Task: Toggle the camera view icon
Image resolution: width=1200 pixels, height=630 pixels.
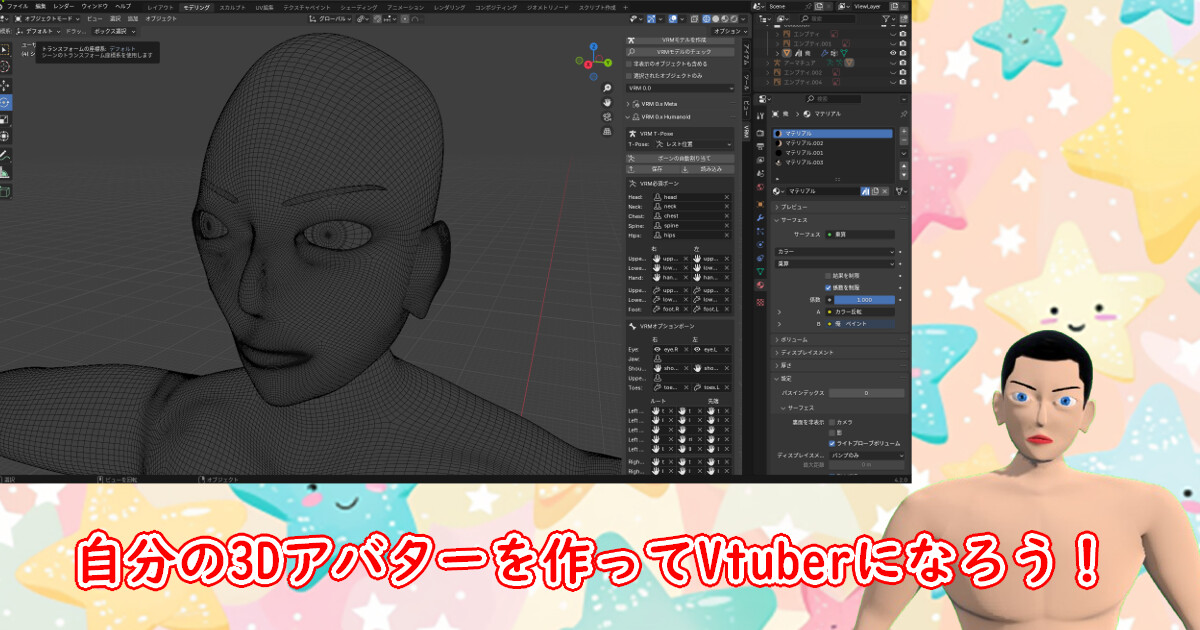Action: pyautogui.click(x=607, y=117)
